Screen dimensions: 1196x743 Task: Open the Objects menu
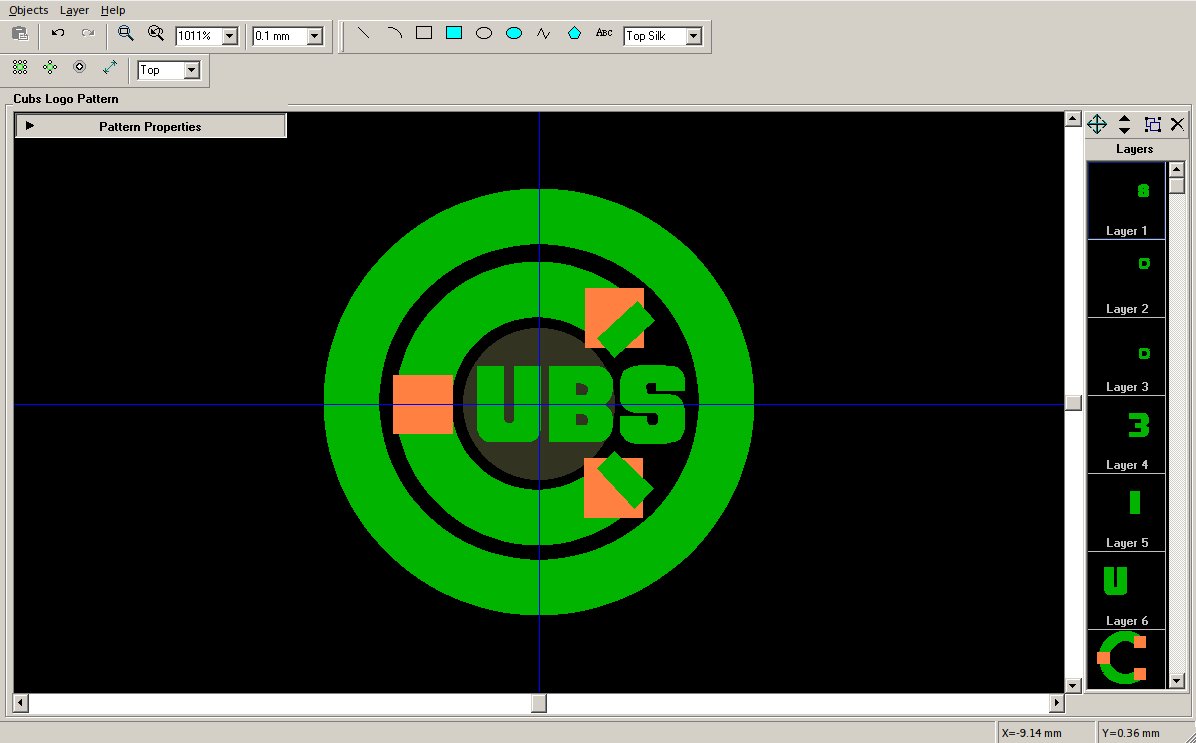28,10
